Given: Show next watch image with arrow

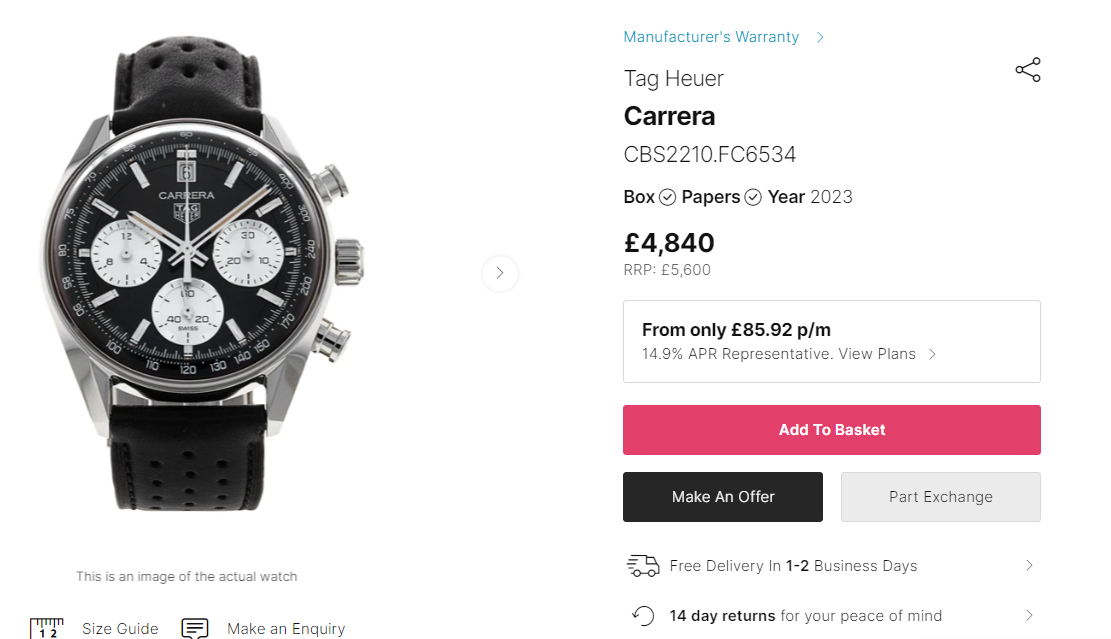Looking at the screenshot, I should tap(500, 273).
